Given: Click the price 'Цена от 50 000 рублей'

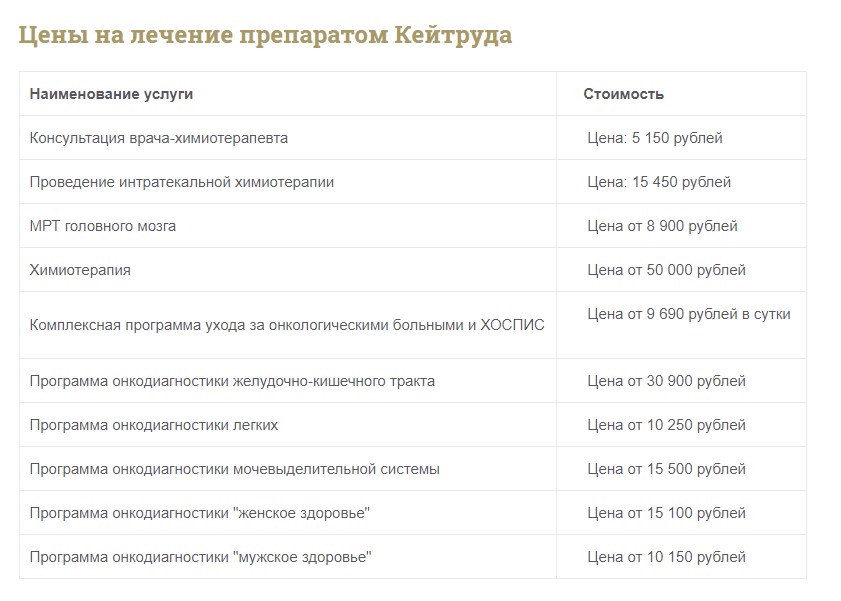Looking at the screenshot, I should point(667,270).
